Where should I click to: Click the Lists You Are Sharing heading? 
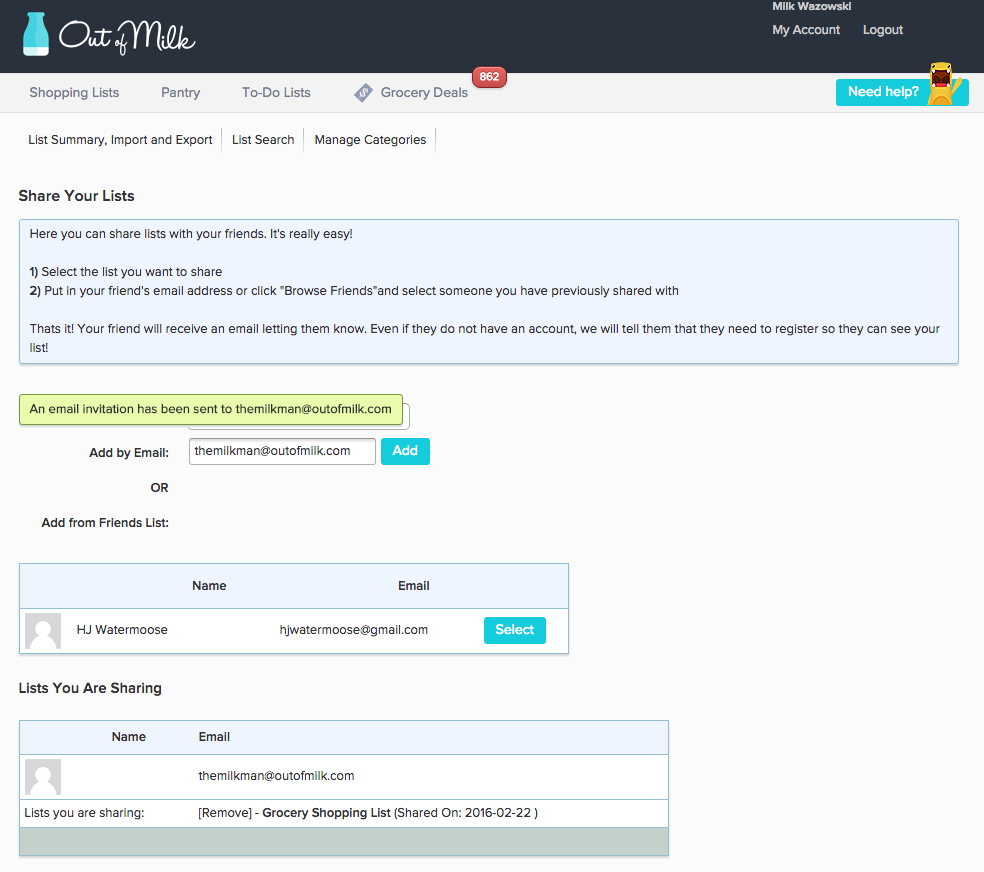[90, 688]
